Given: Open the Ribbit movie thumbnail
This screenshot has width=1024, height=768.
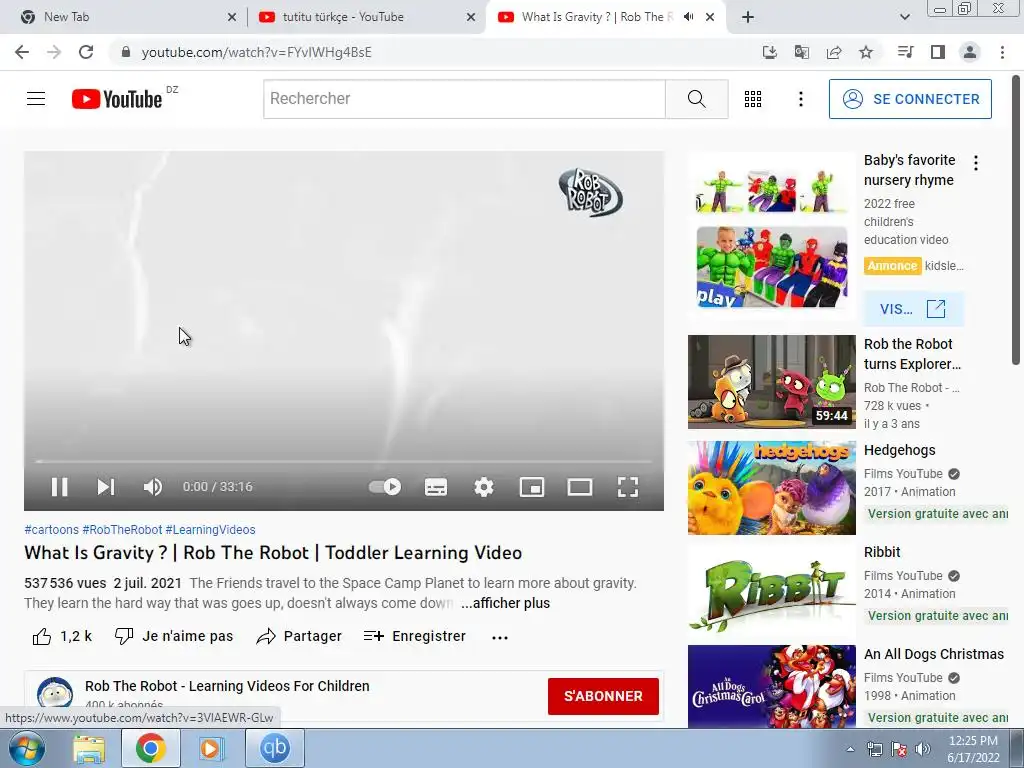Looking at the screenshot, I should (x=772, y=590).
